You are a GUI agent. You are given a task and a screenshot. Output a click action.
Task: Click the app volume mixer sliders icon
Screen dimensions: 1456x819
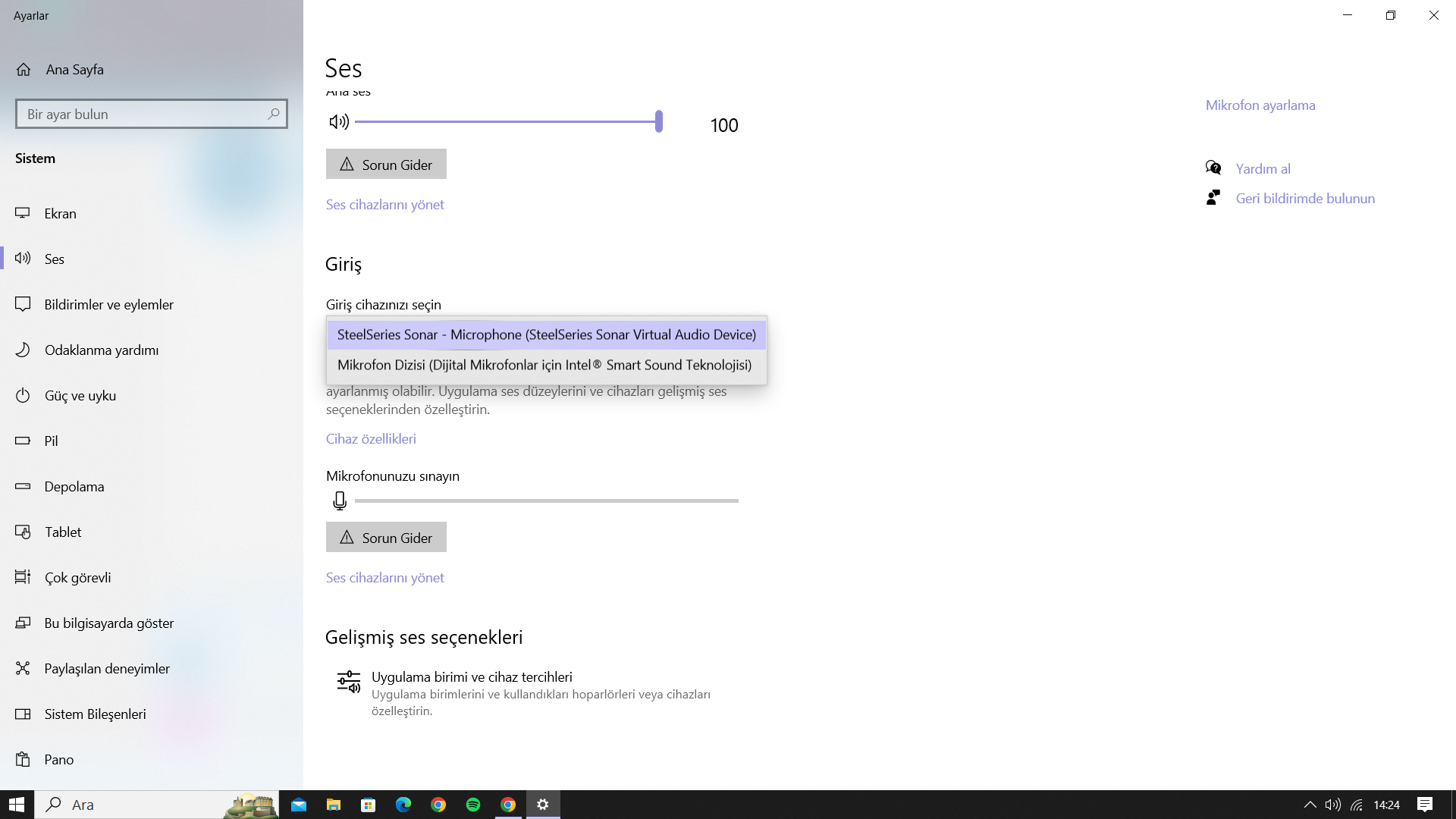pos(349,682)
